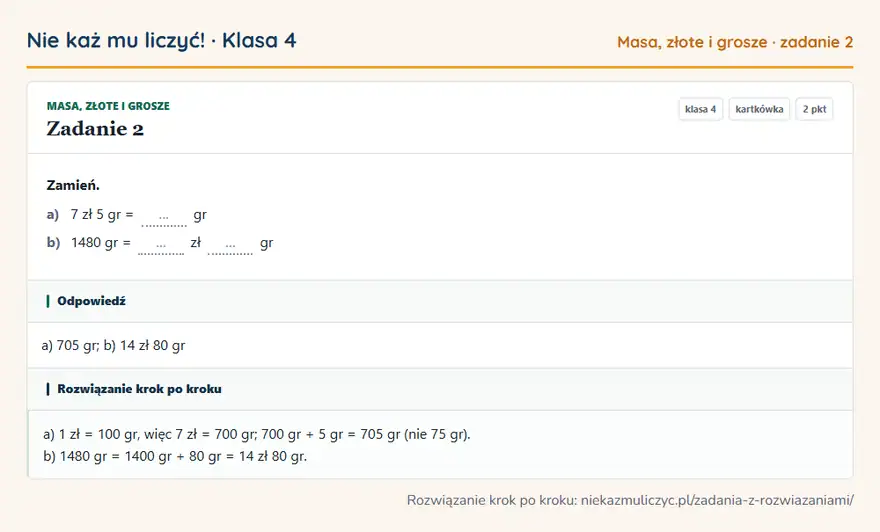Select the 'kartkówka' tag
The width and height of the screenshot is (880, 532).
[x=759, y=109]
